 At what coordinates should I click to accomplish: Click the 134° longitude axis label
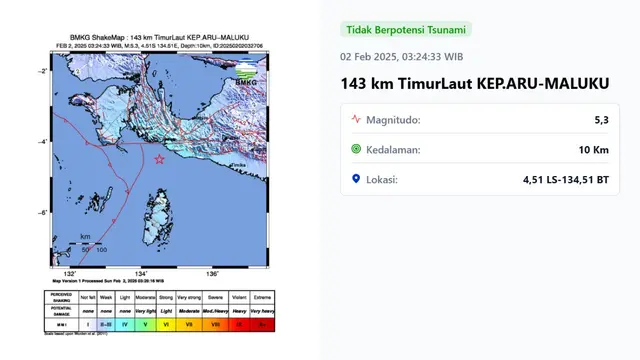click(x=141, y=274)
